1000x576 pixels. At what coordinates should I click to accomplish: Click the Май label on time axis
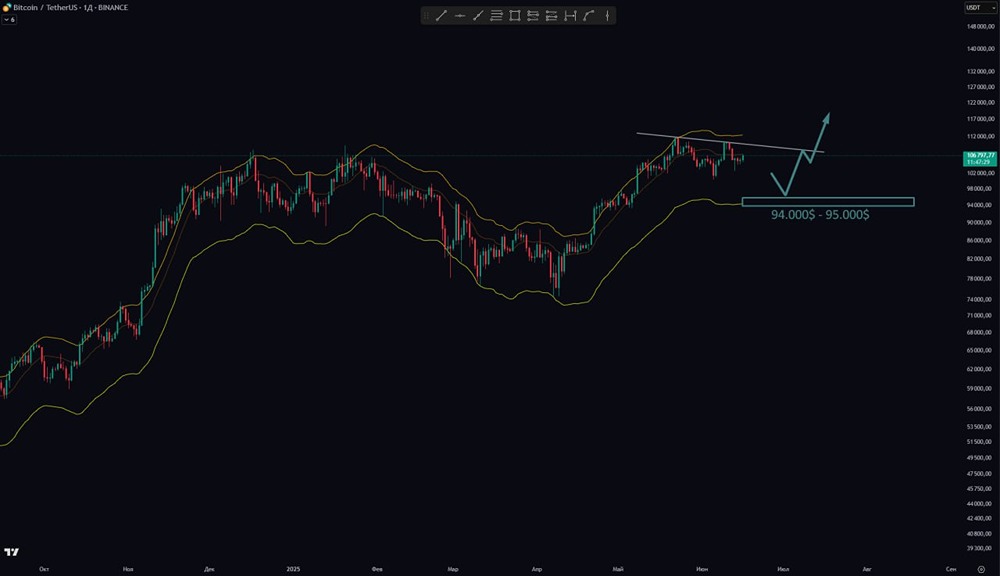pos(618,569)
